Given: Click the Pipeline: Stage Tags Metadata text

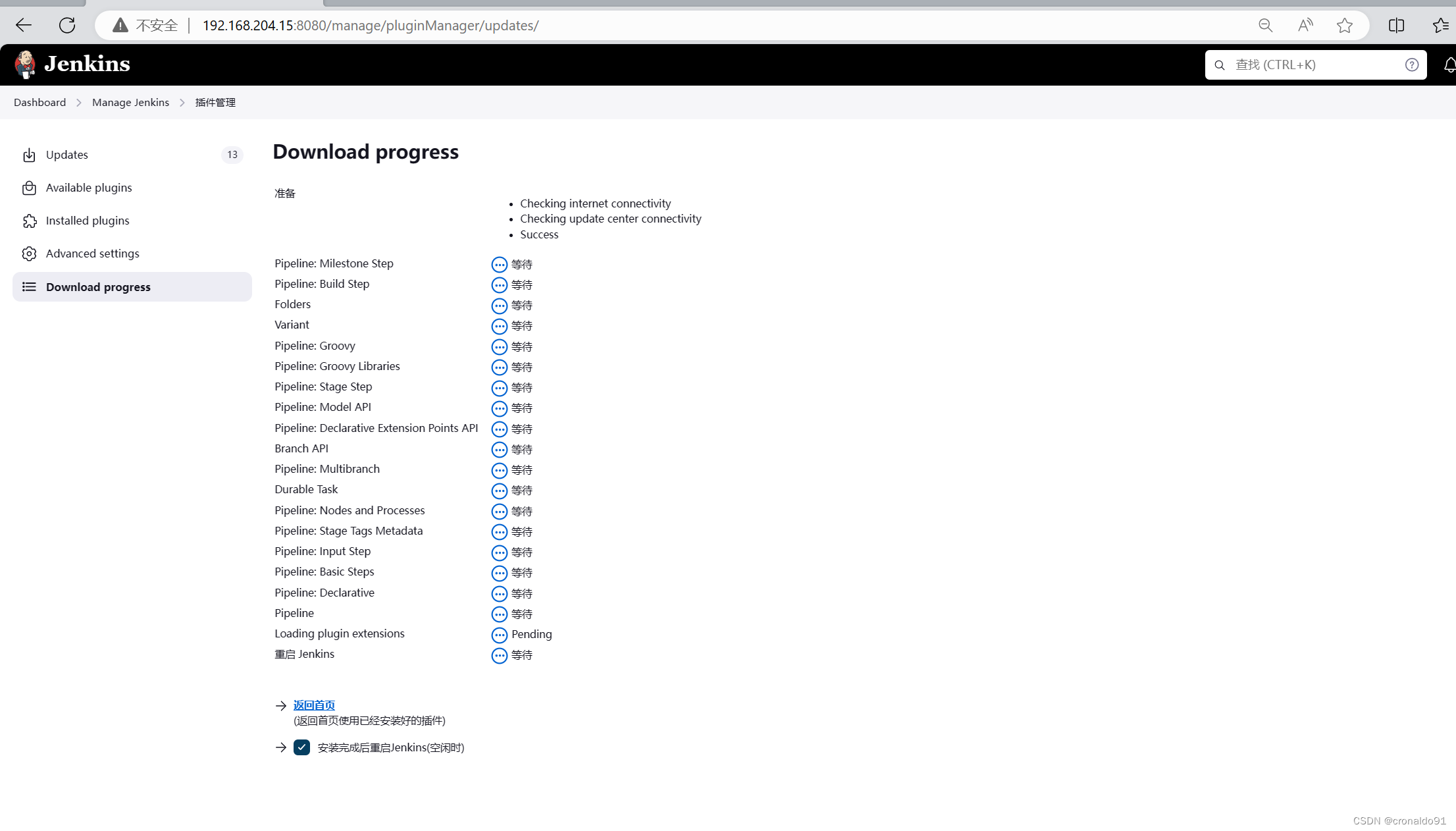Looking at the screenshot, I should (x=349, y=531).
